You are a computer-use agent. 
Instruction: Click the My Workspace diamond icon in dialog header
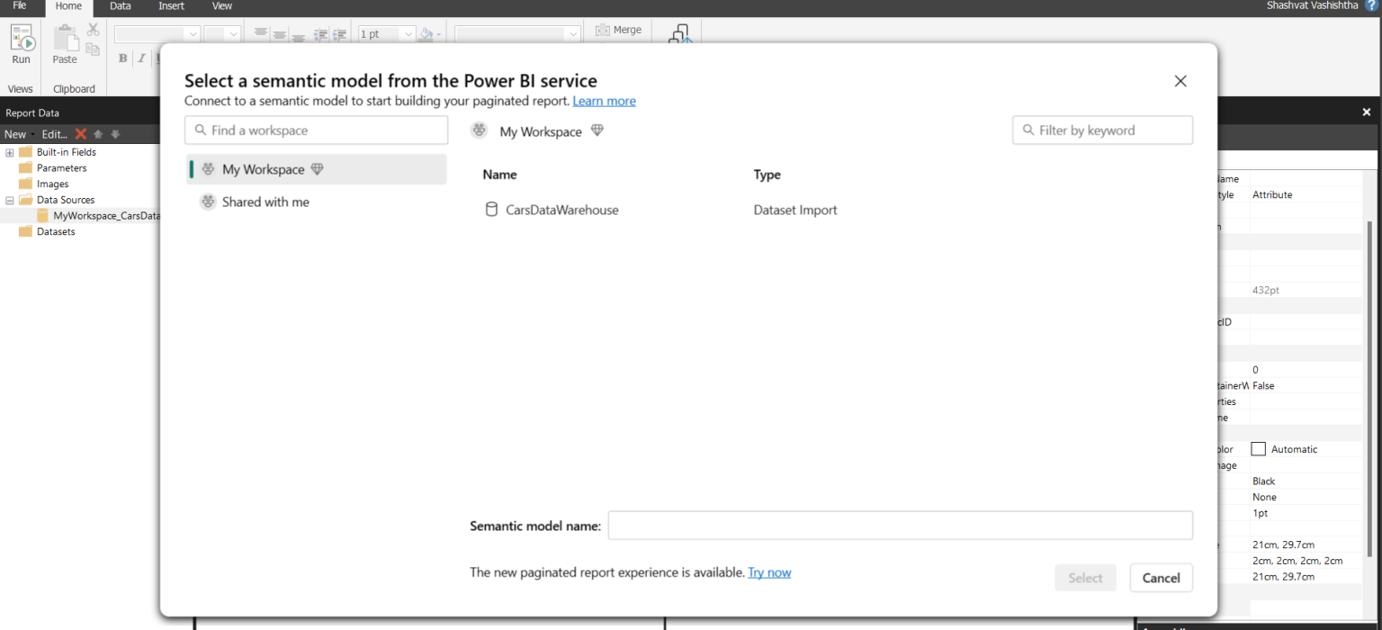597,130
